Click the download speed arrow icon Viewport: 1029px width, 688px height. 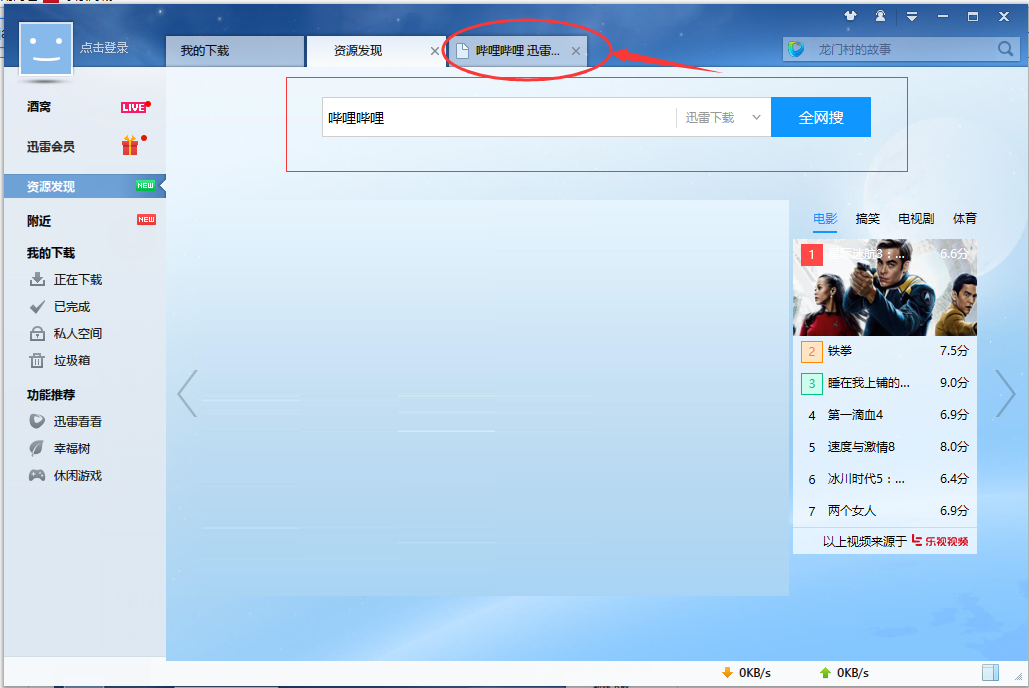pyautogui.click(x=727, y=673)
